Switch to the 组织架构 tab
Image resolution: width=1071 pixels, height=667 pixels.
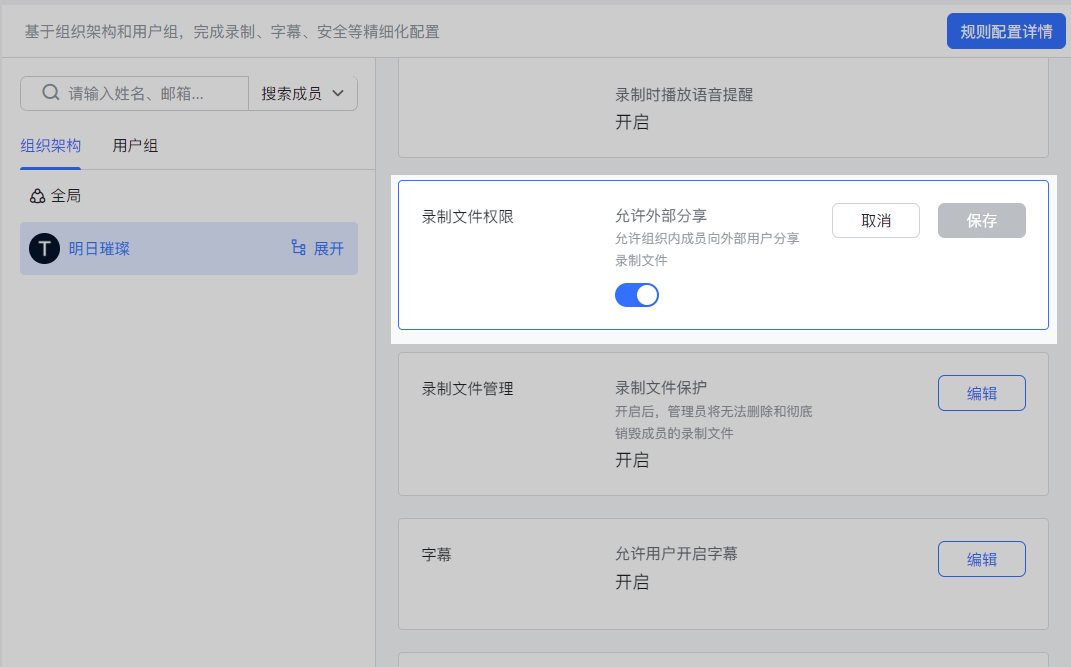point(50,146)
